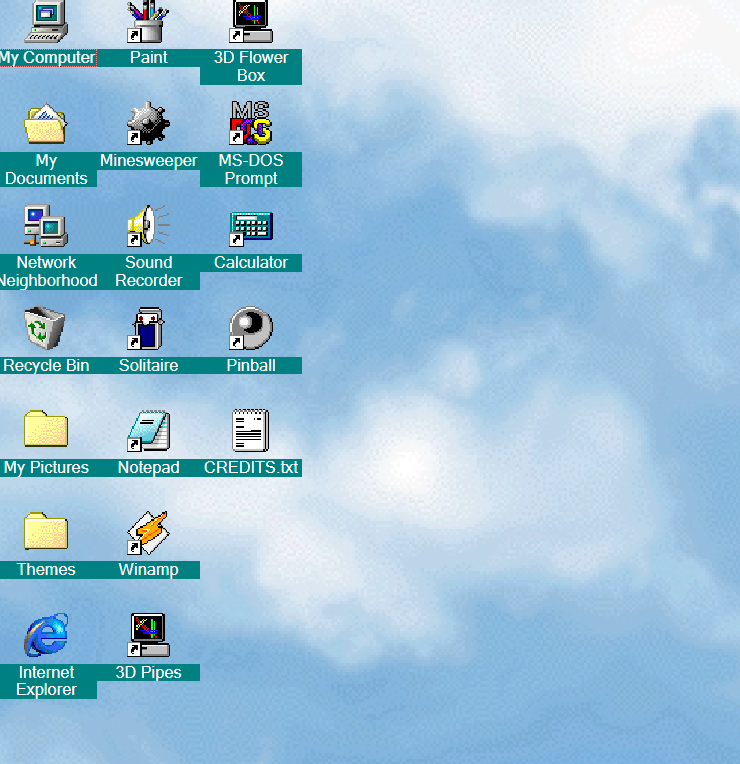The width and height of the screenshot is (740, 764).
Task: Click the CREDITS.txt filename label
Action: click(x=251, y=468)
